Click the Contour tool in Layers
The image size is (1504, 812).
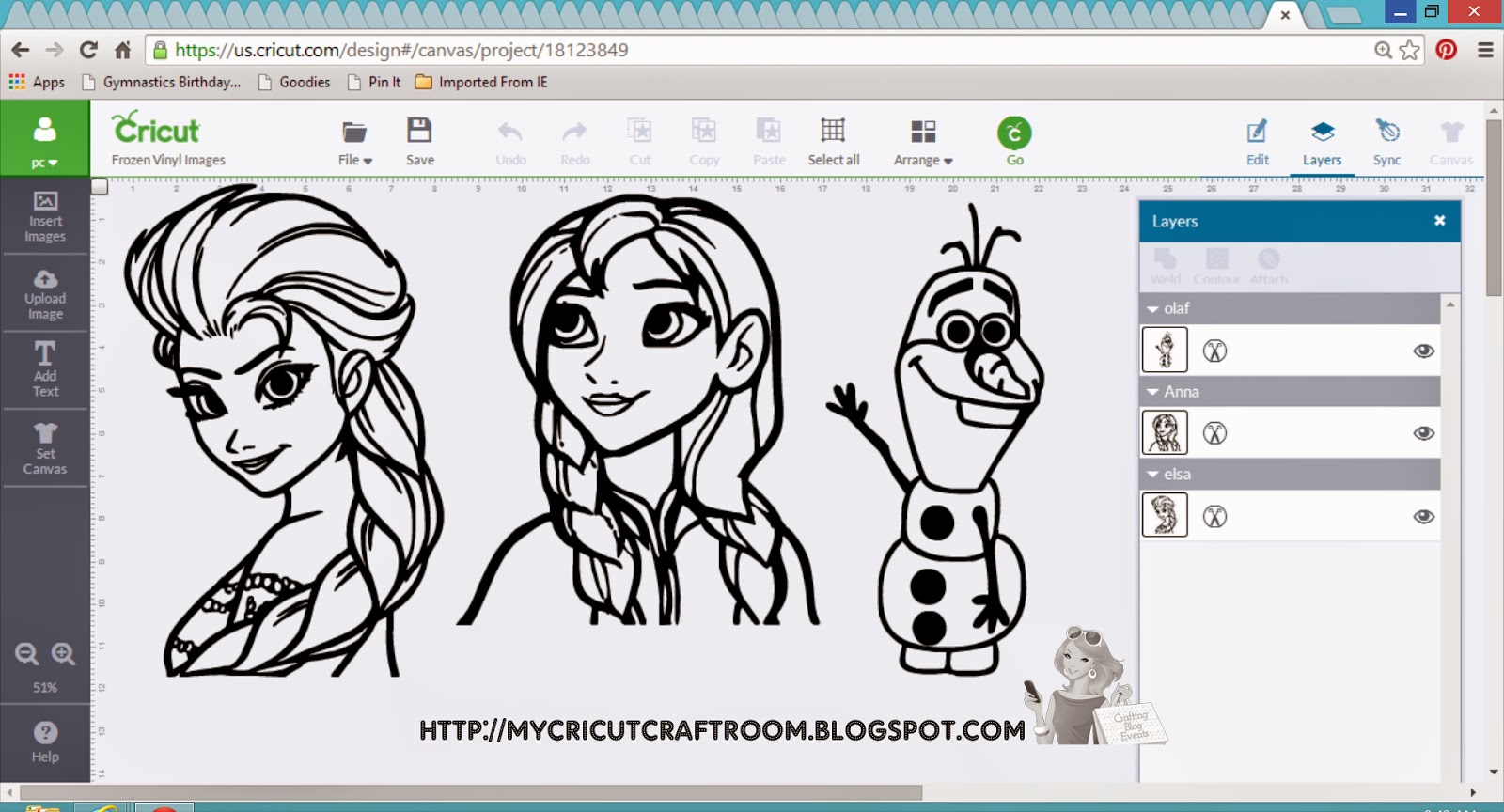(x=1216, y=266)
